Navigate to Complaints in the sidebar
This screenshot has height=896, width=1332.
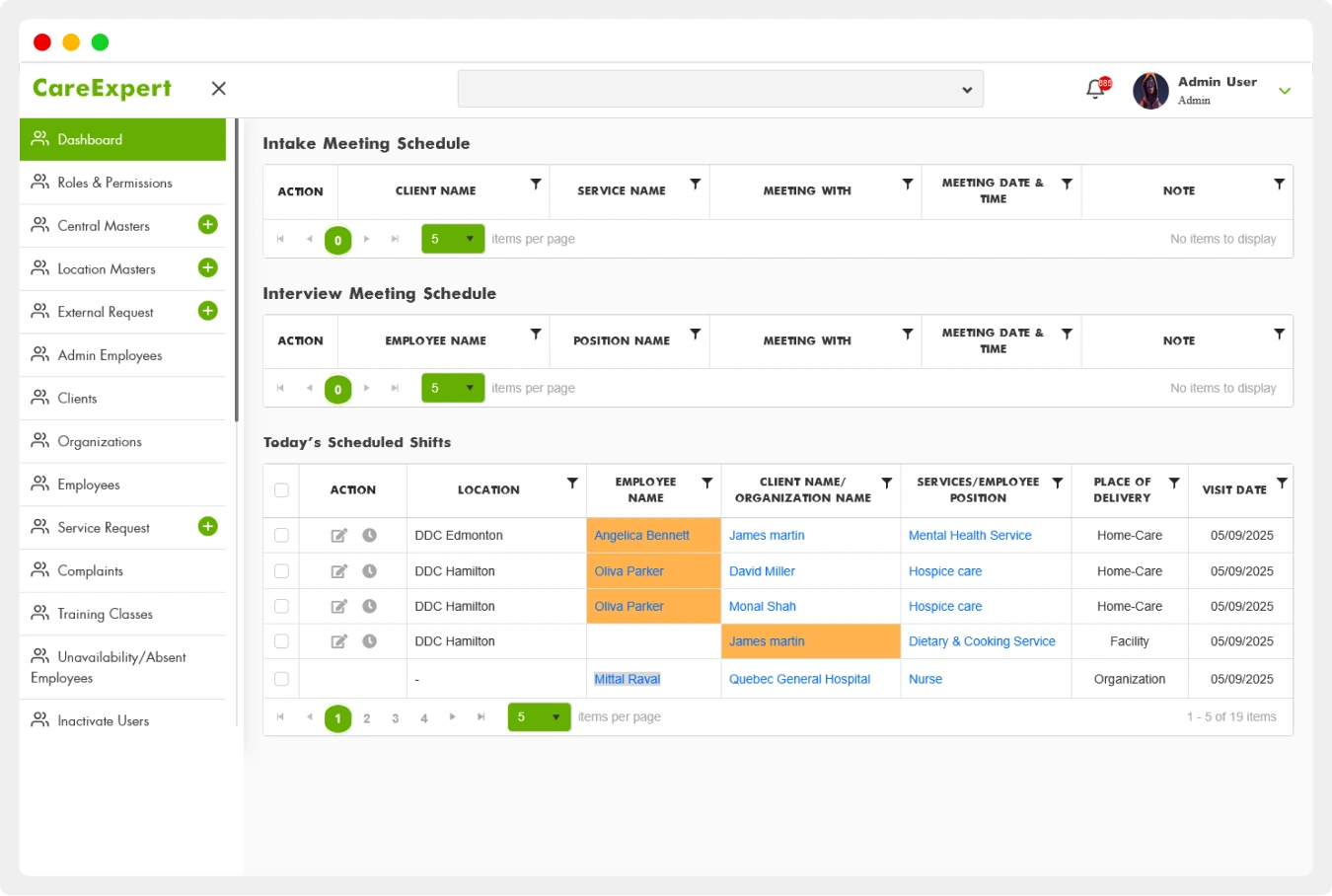(x=90, y=571)
